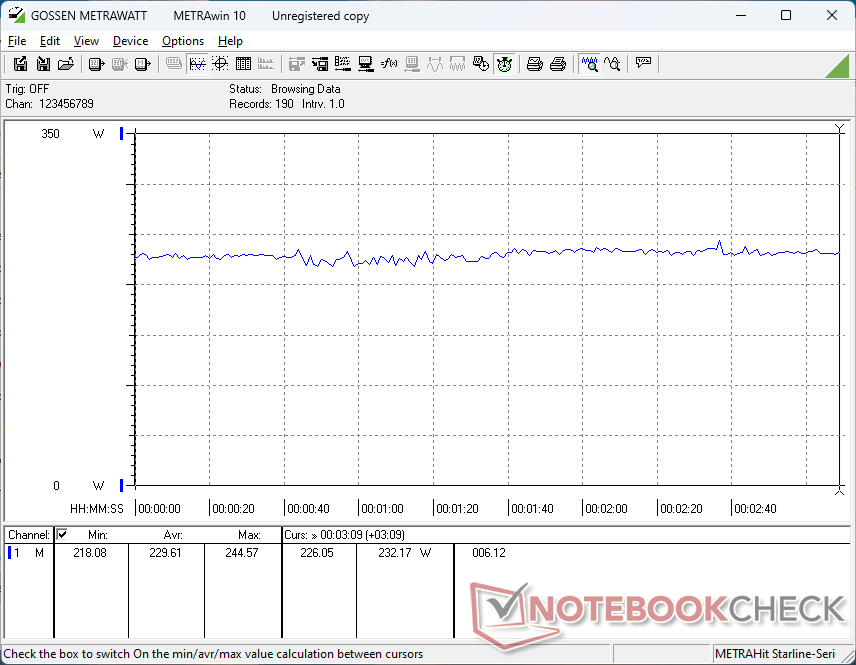The image size is (856, 665).
Task: Click the top-right Y cursor marker on graph
Action: click(x=840, y=128)
